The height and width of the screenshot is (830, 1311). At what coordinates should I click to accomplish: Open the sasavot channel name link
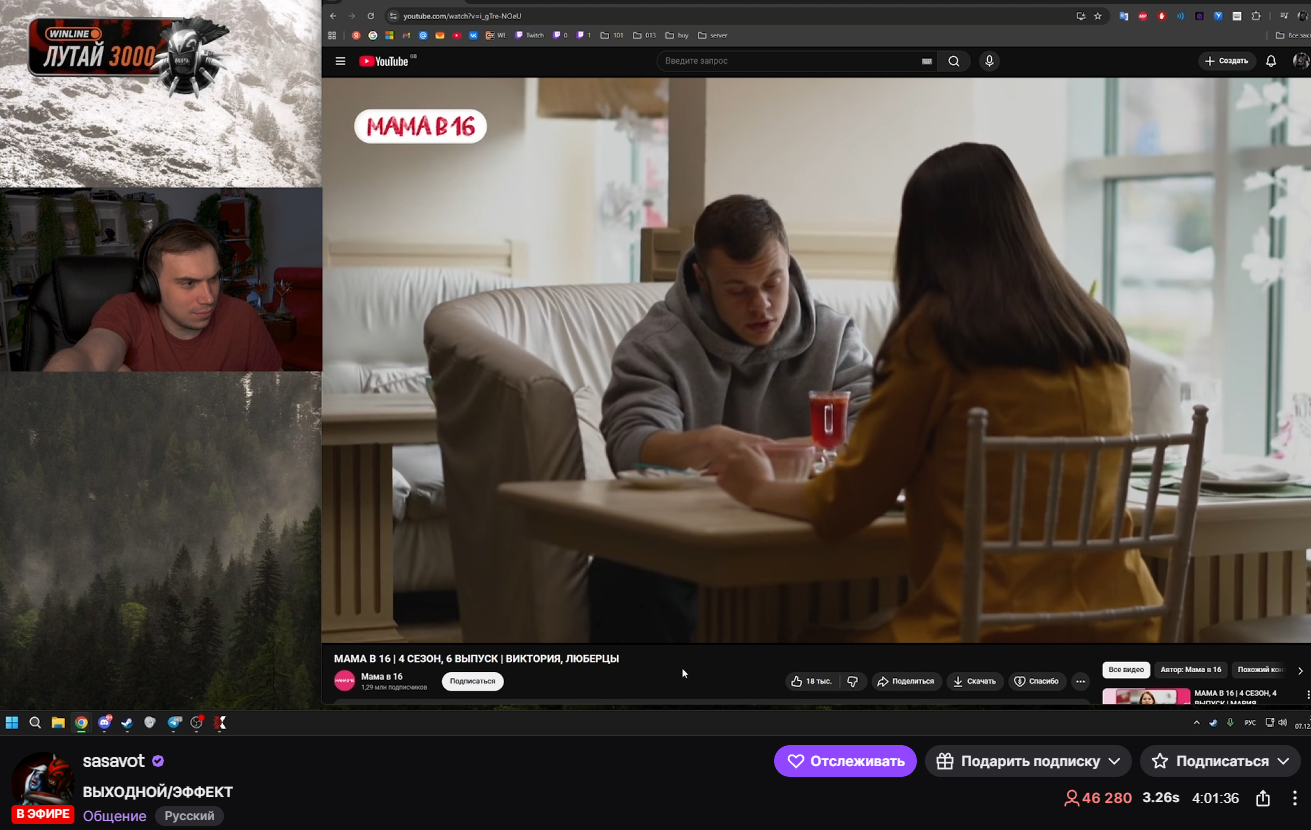[x=115, y=761]
